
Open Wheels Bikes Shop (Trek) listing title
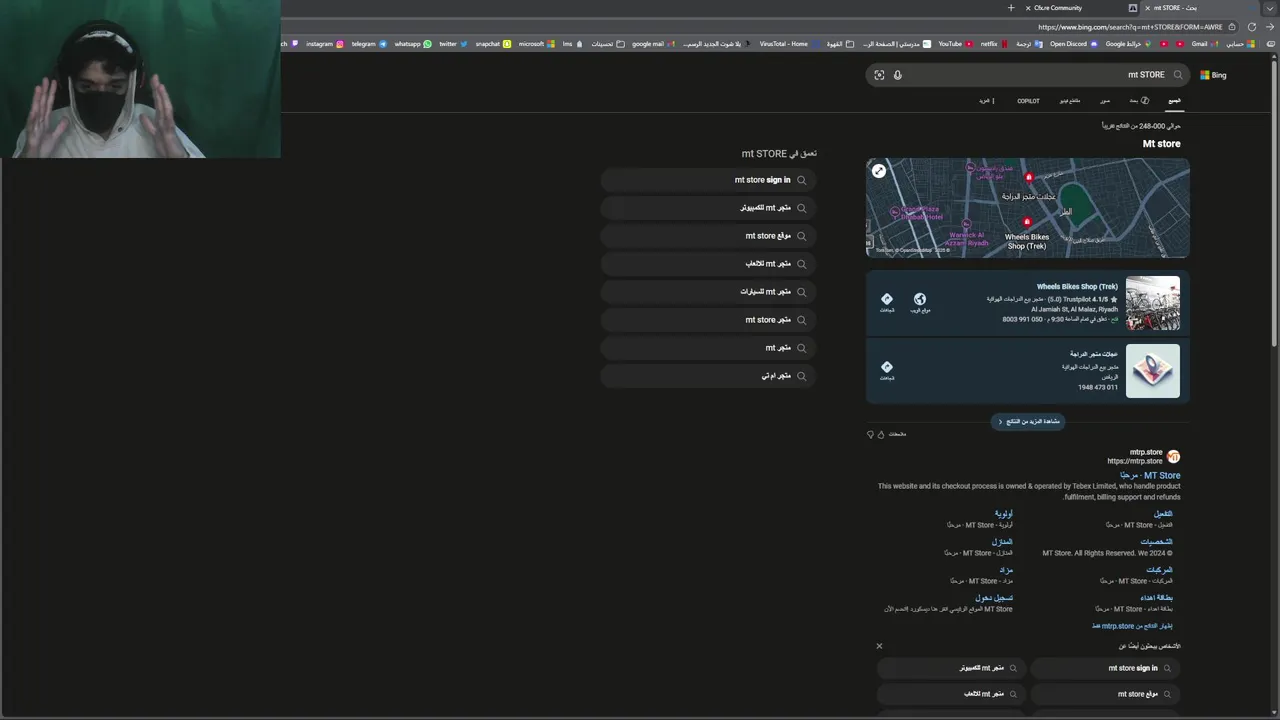[1077, 287]
